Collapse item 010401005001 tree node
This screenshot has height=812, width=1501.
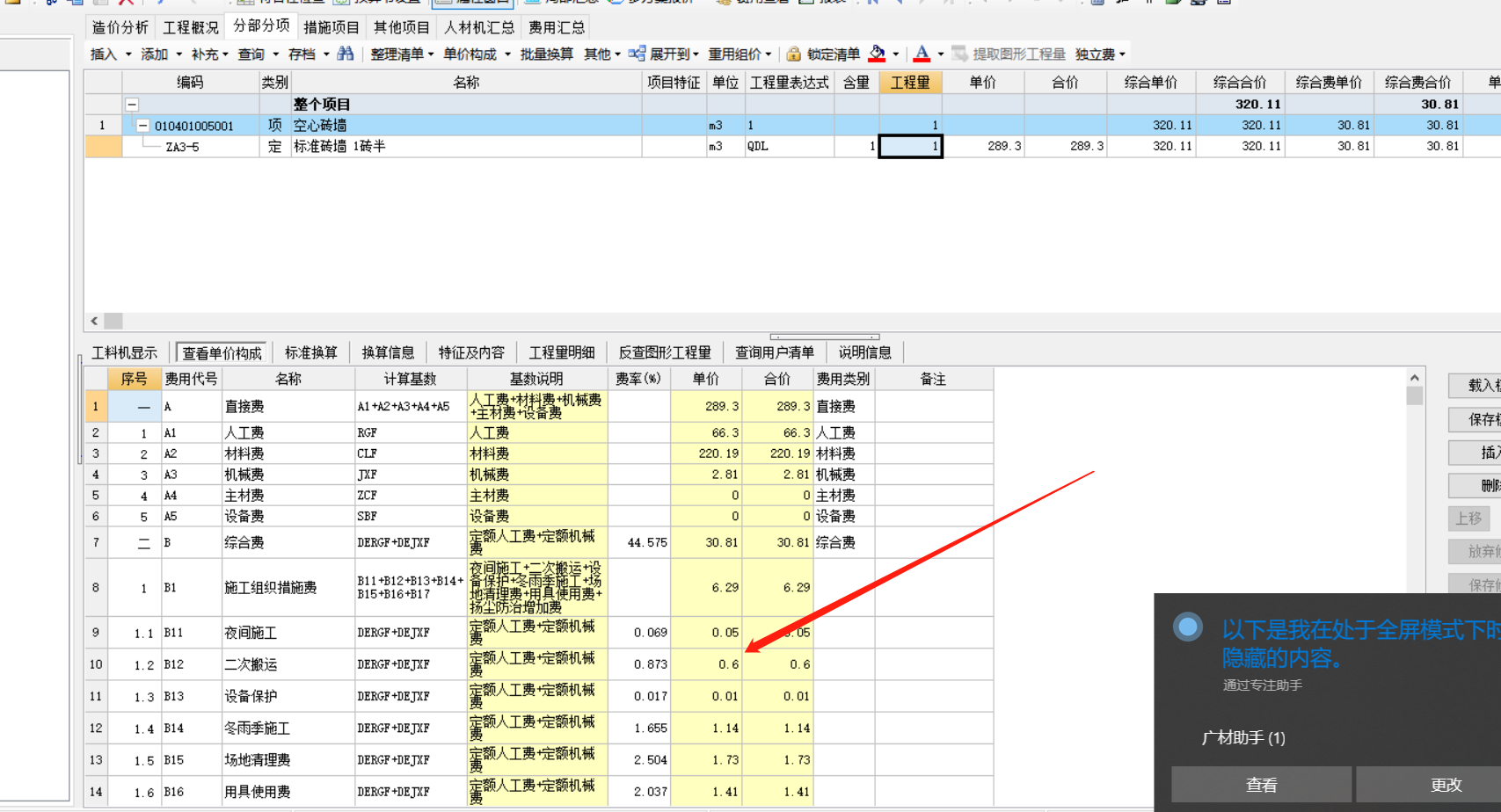point(143,126)
